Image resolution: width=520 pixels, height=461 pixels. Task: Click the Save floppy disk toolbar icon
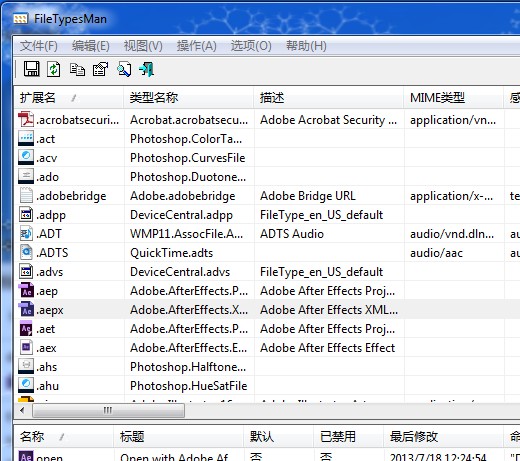coord(31,69)
